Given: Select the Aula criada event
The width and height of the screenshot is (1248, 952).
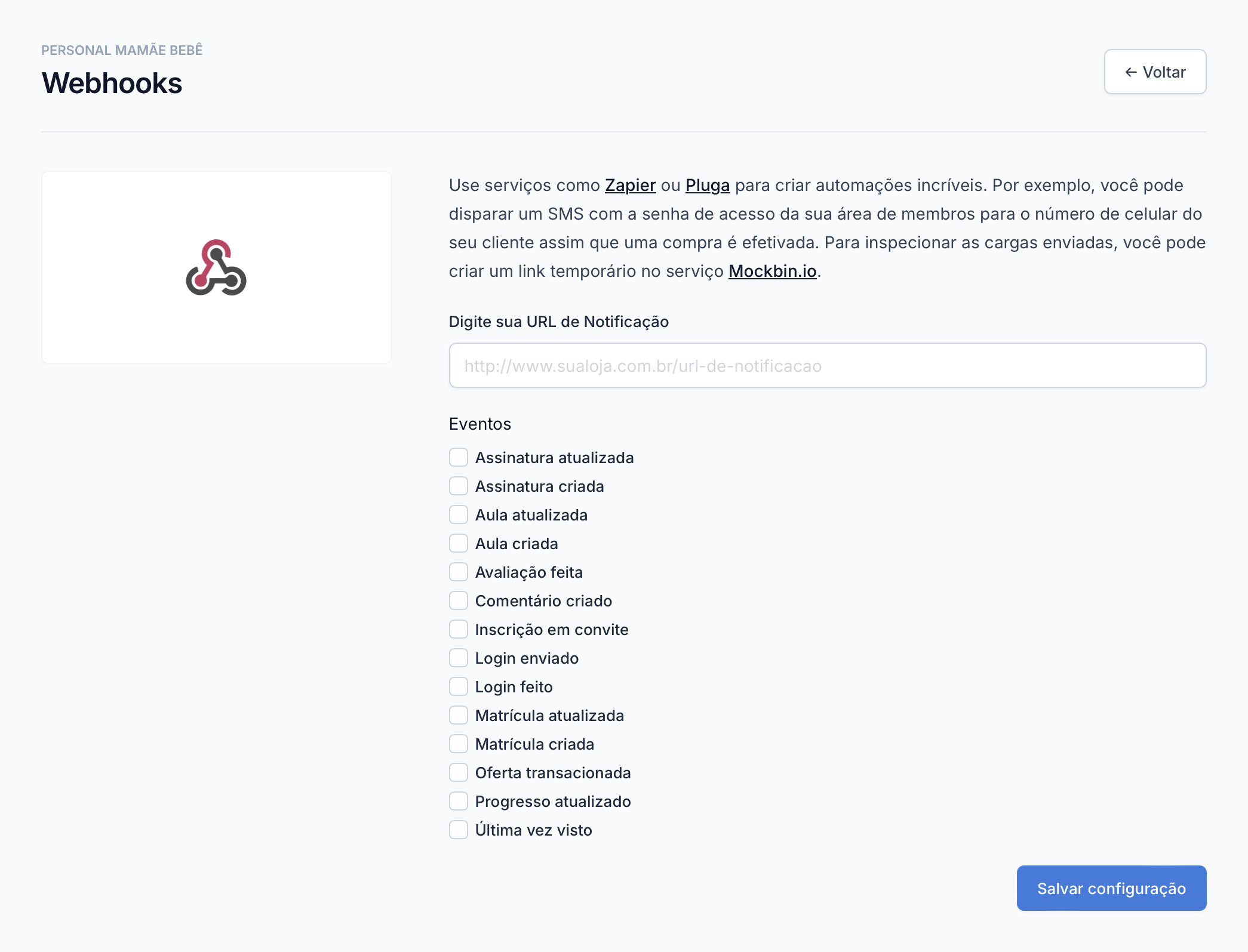Looking at the screenshot, I should point(459,544).
